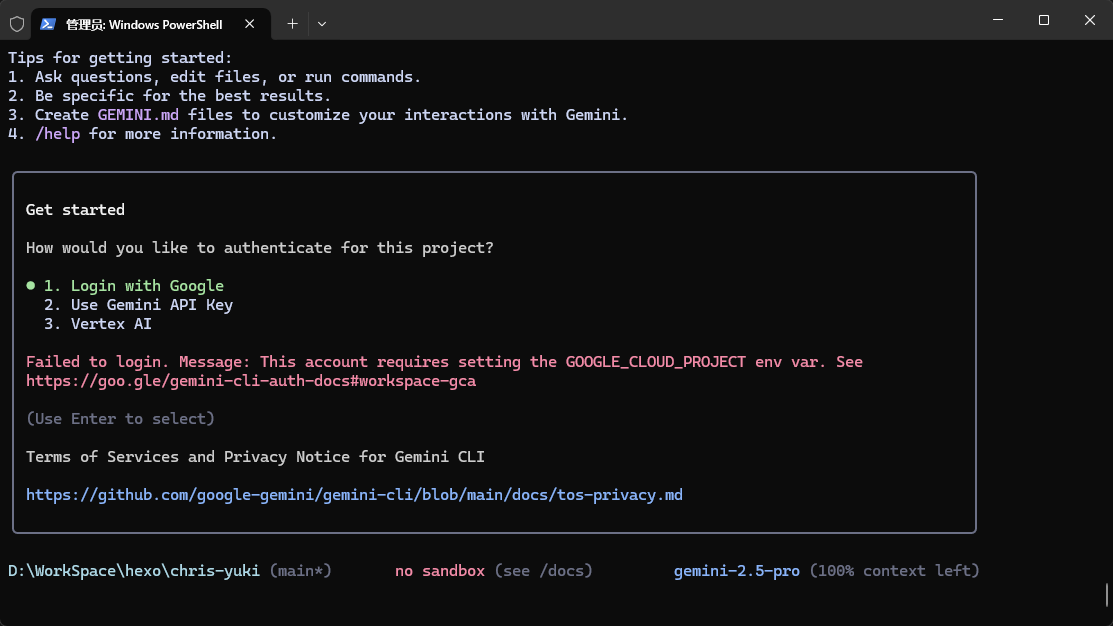Viewport: 1113px width, 626px height.
Task: Click the main* git branch indicator
Action: (299, 570)
